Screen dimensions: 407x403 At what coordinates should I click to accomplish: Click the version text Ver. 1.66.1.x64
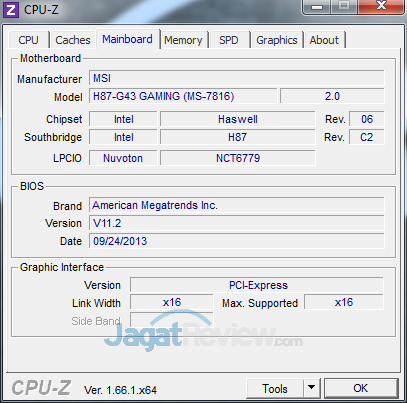[120, 390]
